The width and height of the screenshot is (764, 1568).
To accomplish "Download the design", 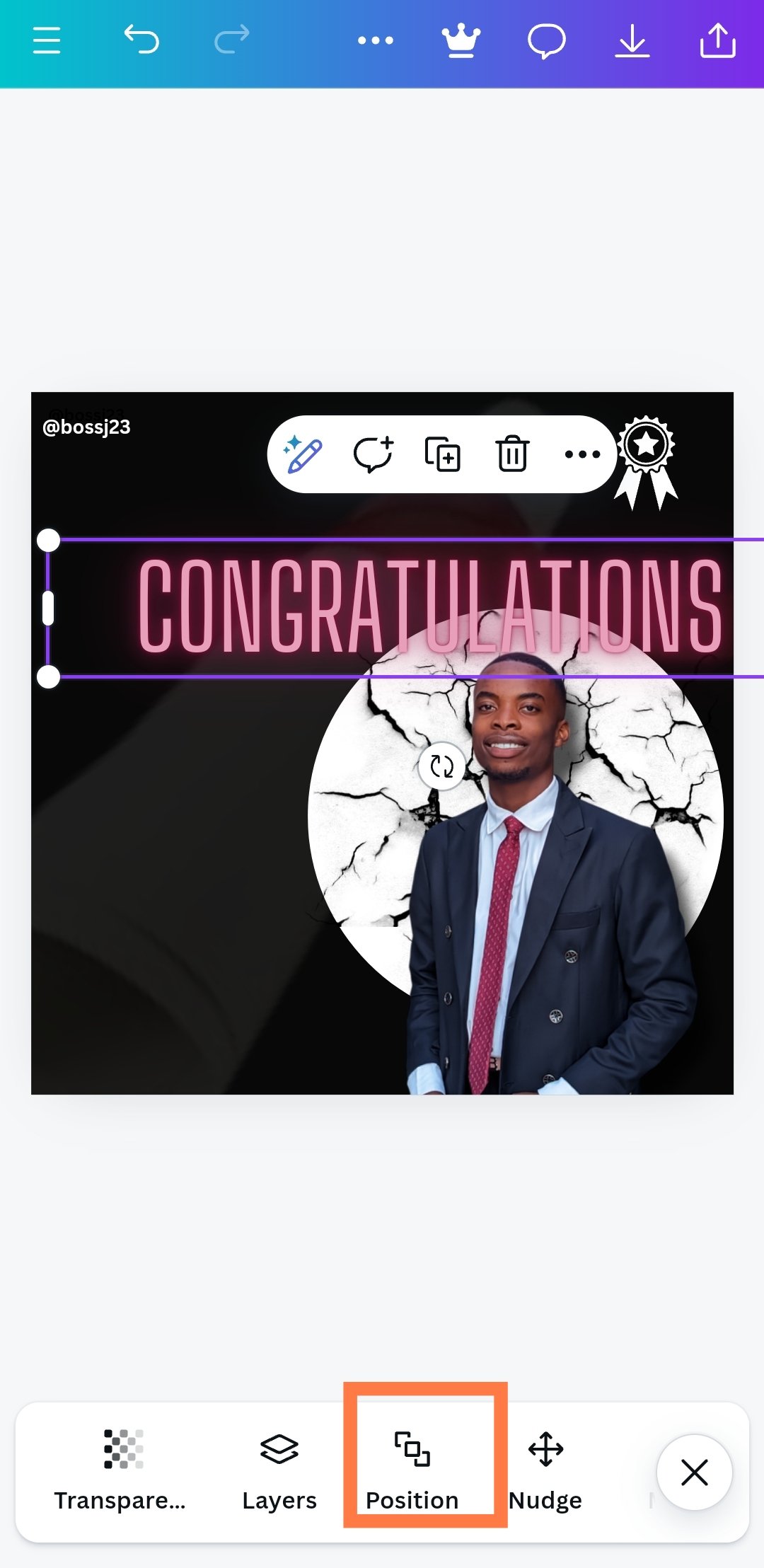I will click(x=632, y=41).
